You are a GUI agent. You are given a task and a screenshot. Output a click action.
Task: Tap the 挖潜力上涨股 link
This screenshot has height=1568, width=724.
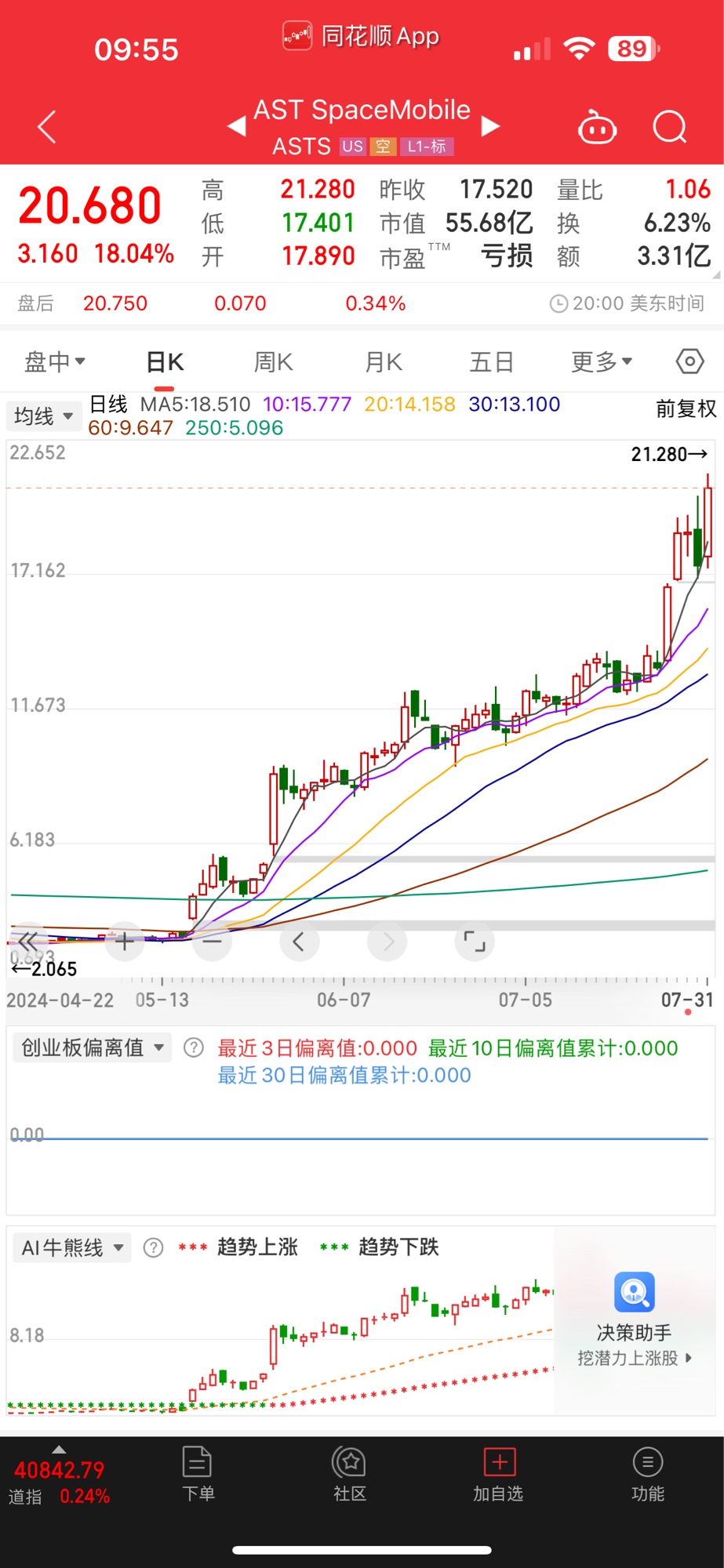[635, 1358]
